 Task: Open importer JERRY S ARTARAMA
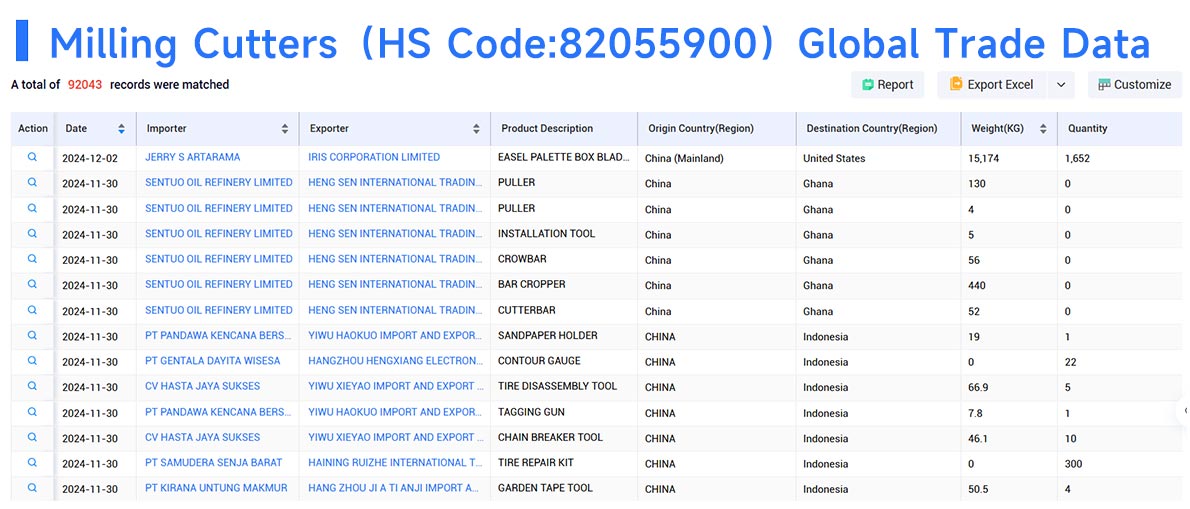click(193, 157)
